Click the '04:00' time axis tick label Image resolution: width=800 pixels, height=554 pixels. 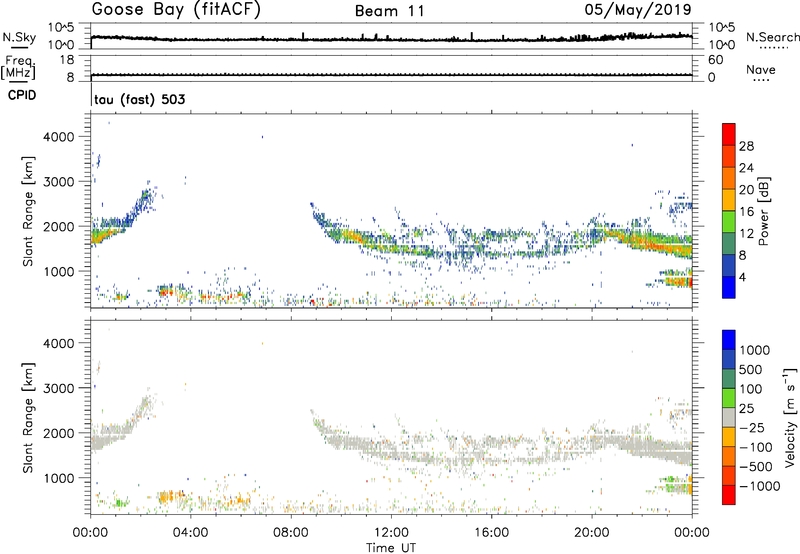(x=191, y=533)
